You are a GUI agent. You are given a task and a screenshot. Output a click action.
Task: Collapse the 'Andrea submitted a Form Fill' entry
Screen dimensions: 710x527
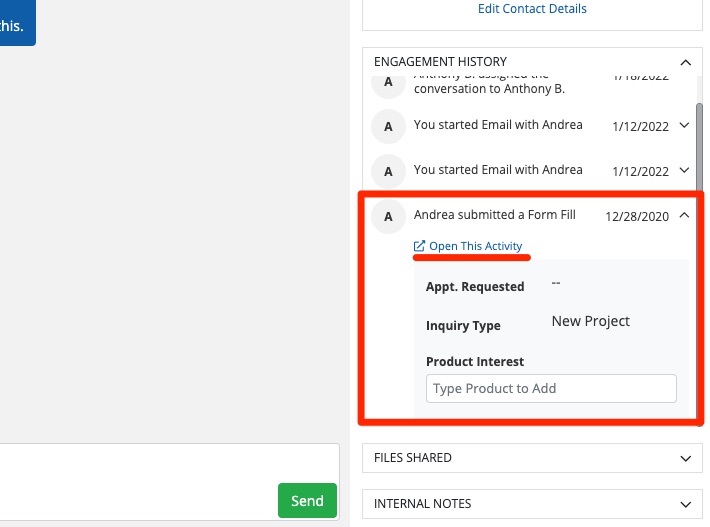pyautogui.click(x=685, y=215)
